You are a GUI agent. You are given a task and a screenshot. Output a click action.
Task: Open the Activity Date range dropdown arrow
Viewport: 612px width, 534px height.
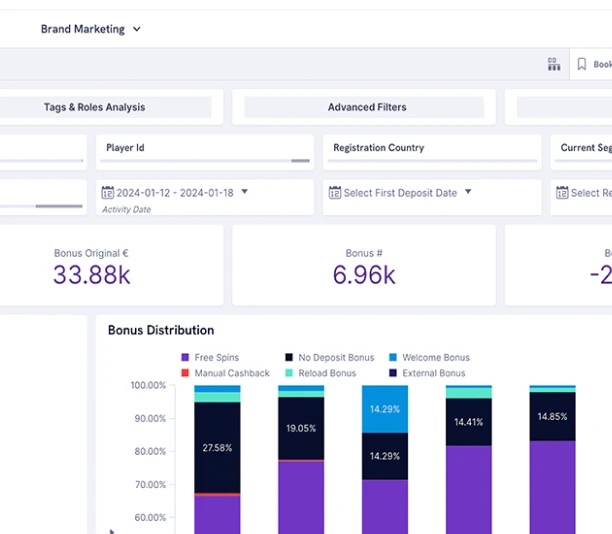(244, 192)
